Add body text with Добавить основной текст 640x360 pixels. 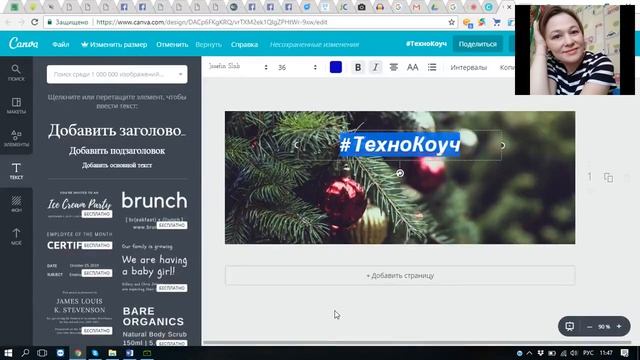(117, 165)
